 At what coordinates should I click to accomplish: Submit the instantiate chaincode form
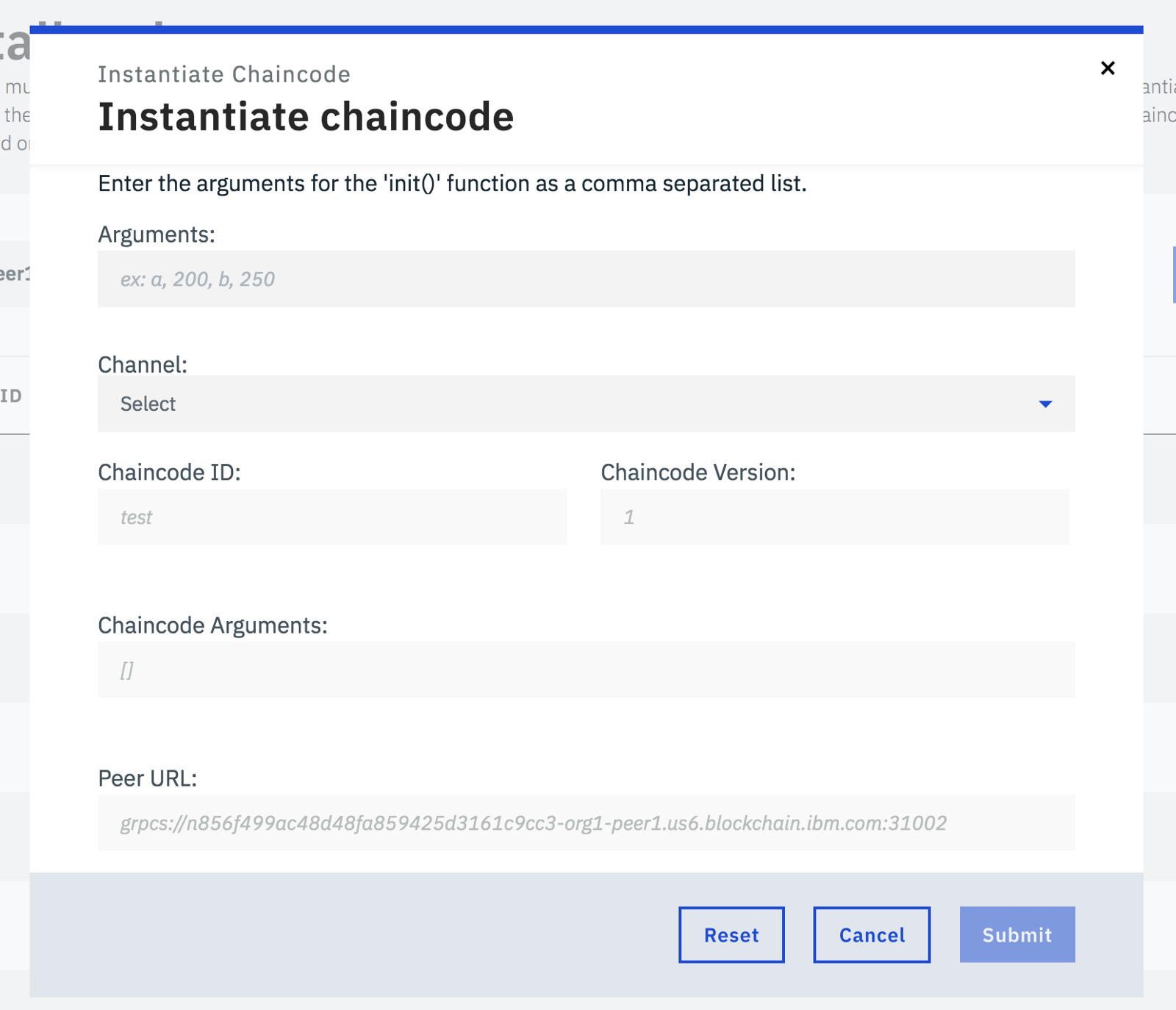point(1017,934)
